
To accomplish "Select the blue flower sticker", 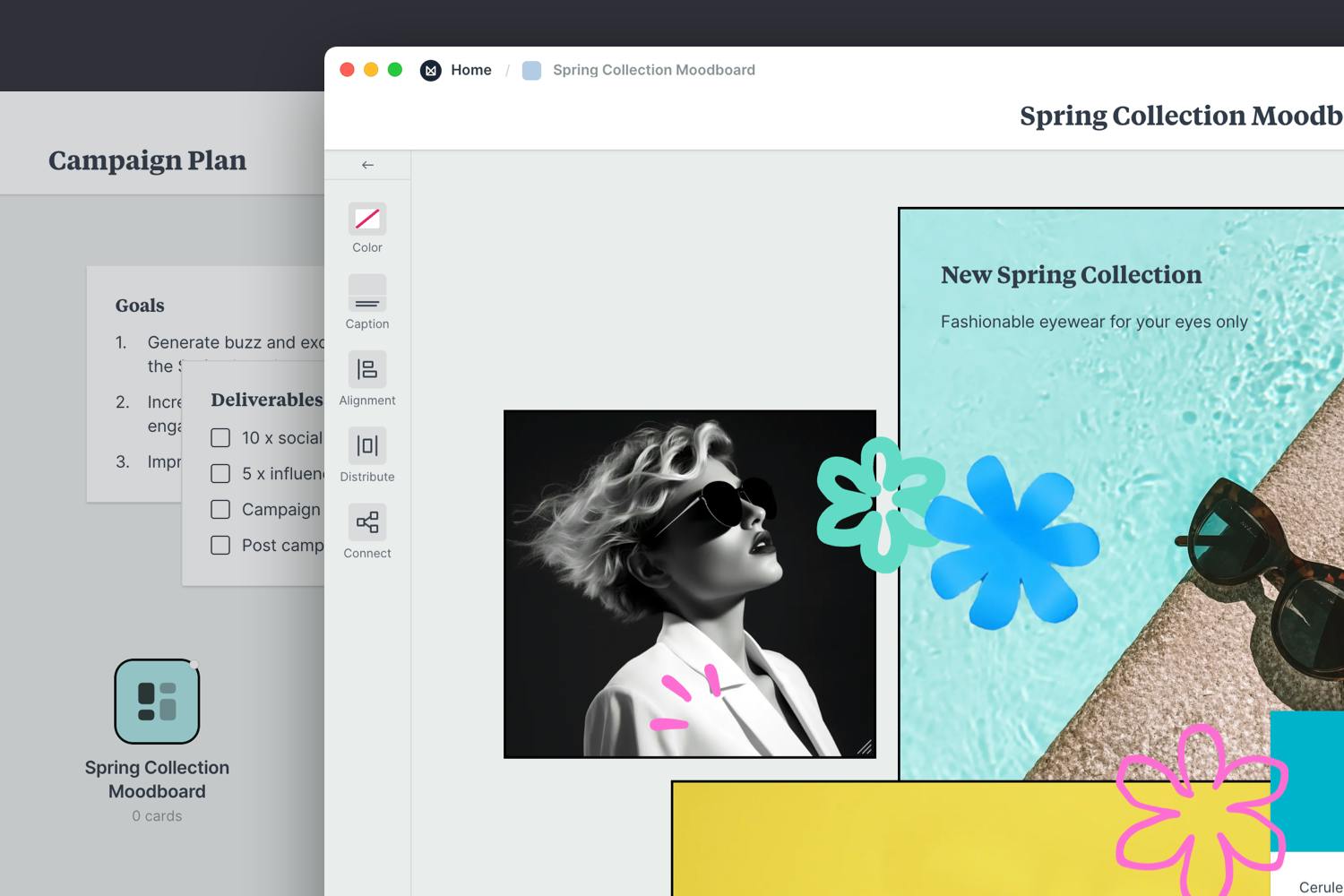I will click(x=1012, y=542).
